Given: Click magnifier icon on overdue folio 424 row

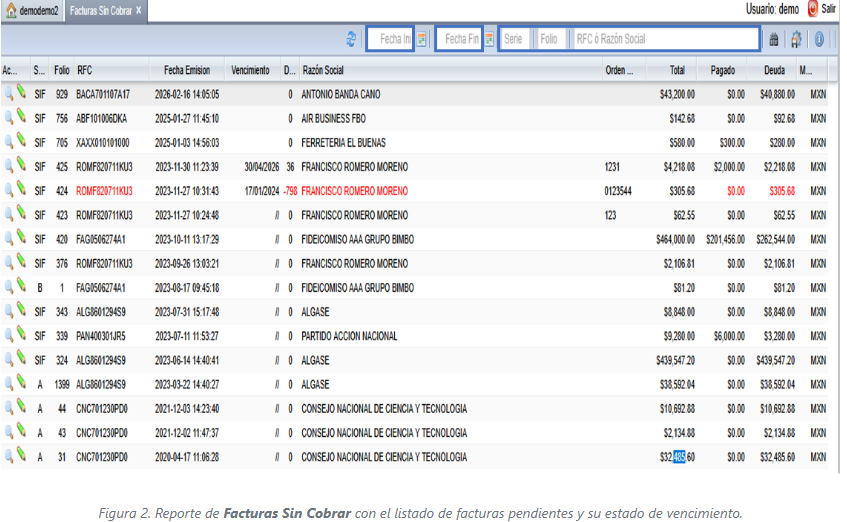Looking at the screenshot, I should [x=8, y=190].
